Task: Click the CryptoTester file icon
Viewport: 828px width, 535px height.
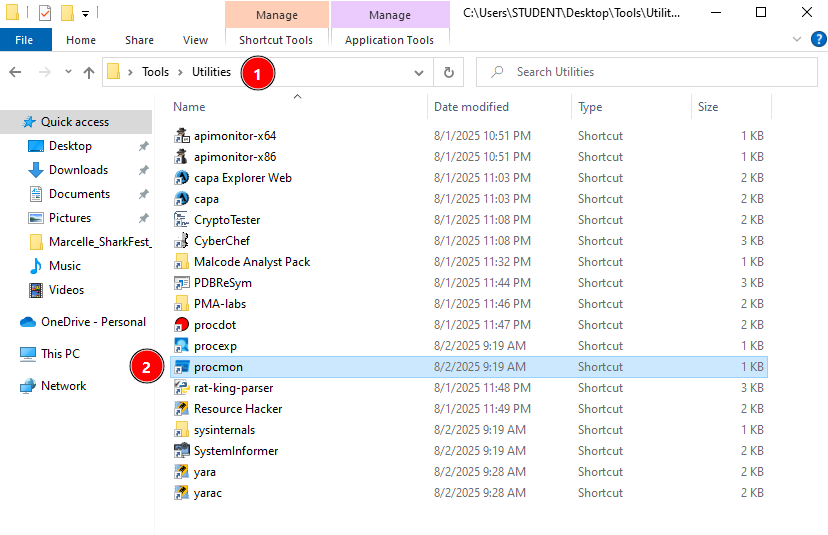Action: (181, 220)
